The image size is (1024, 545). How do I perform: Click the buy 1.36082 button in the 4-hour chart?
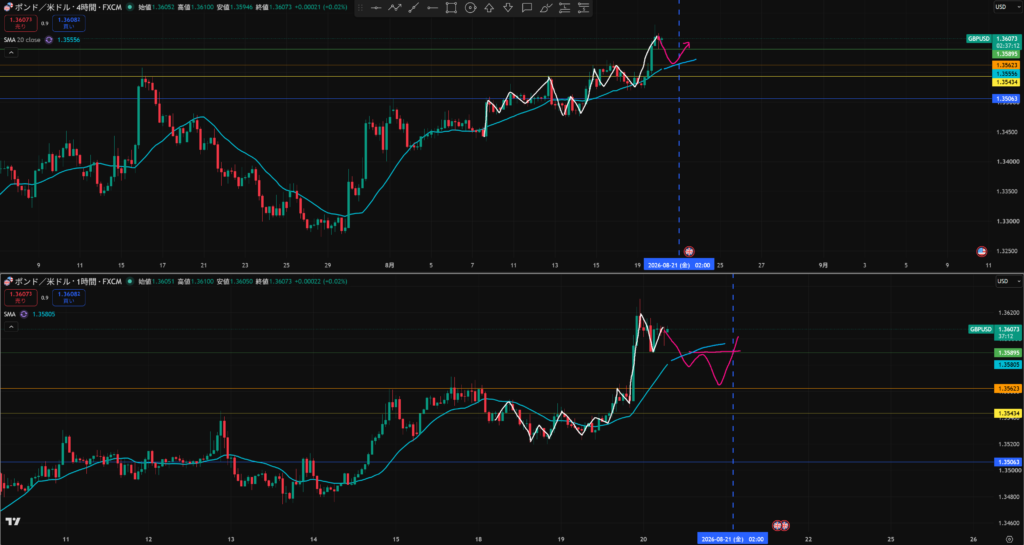(x=69, y=23)
